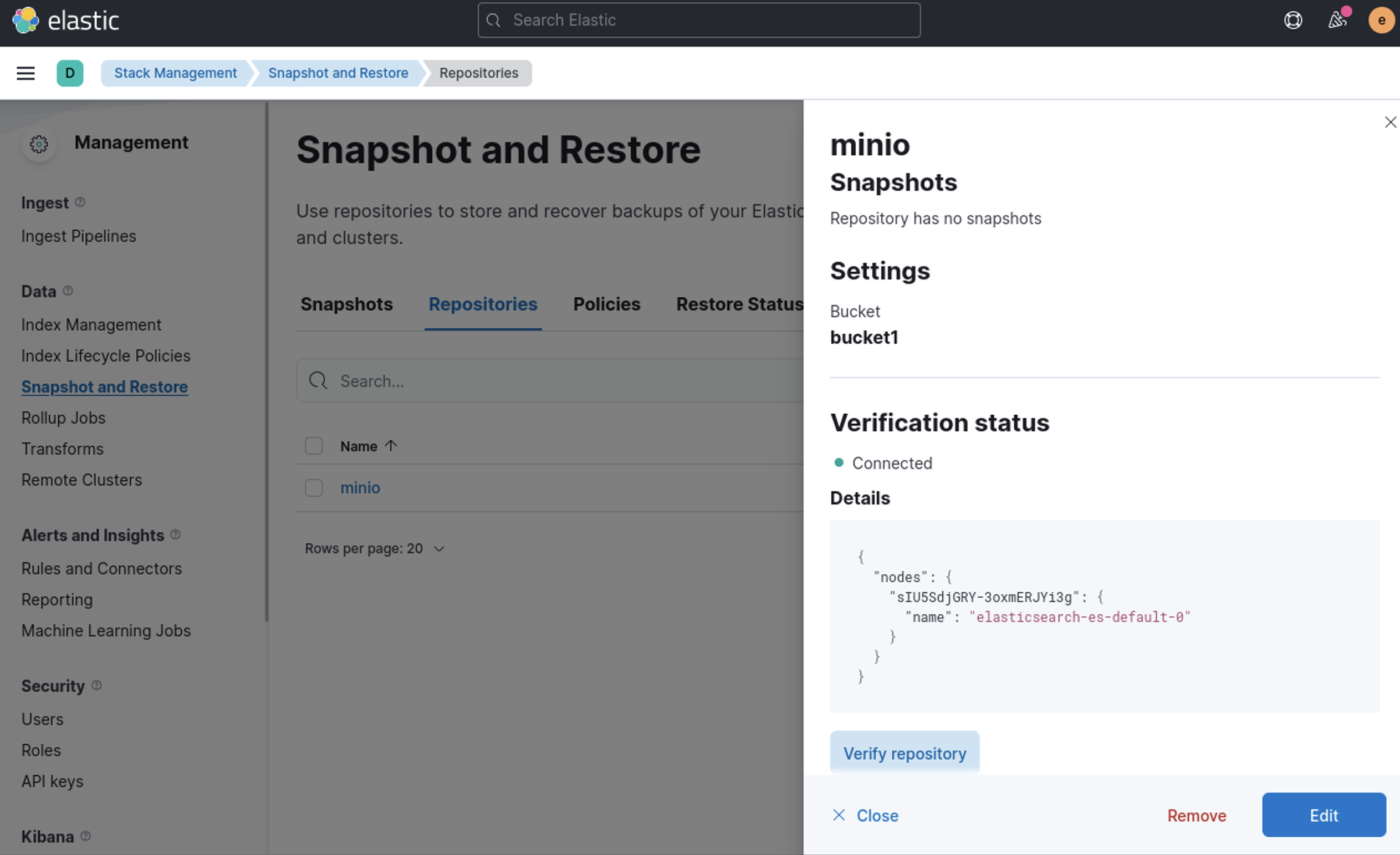Click the Verify repository button

tap(904, 753)
